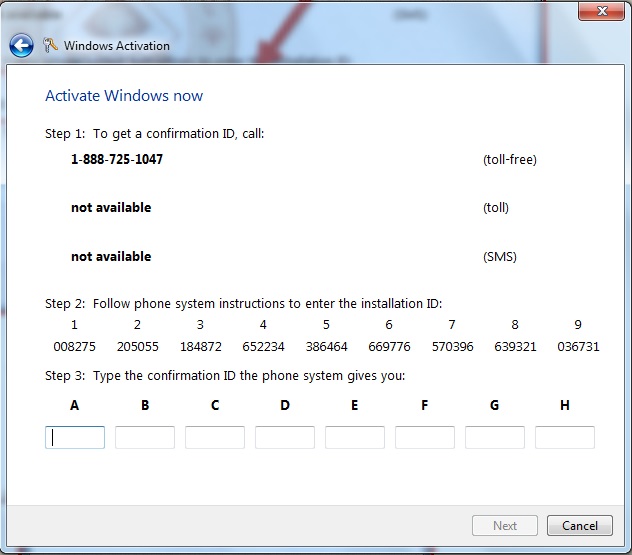Click installation ID group 008275
Viewport: 632px width, 555px height.
coord(75,347)
